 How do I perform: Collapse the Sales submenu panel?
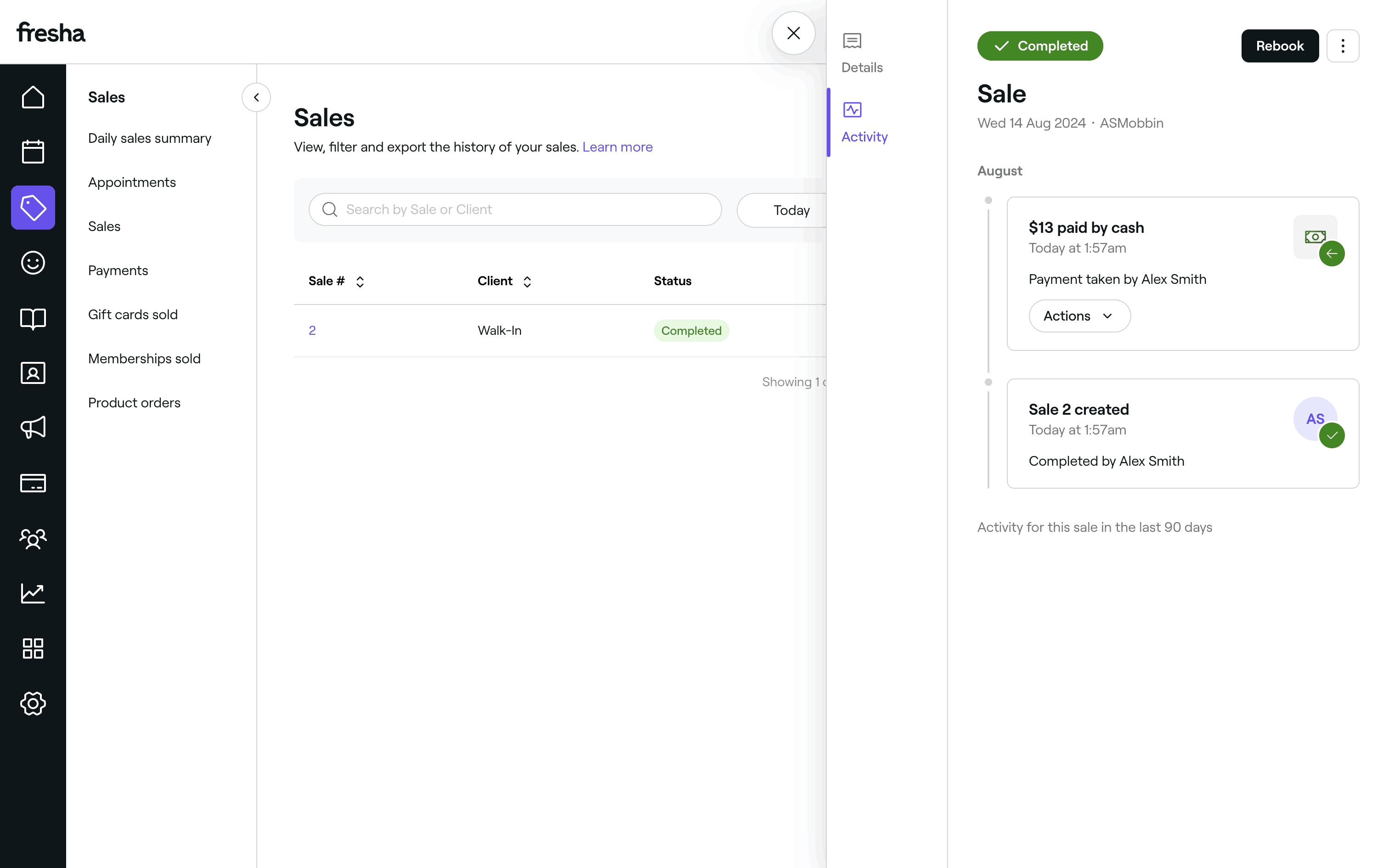pos(256,97)
